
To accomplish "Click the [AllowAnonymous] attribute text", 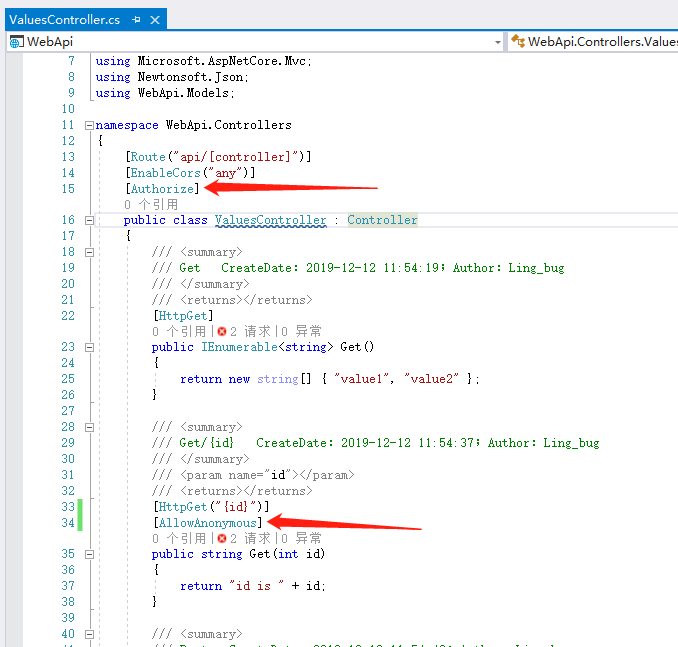I will click(x=208, y=523).
